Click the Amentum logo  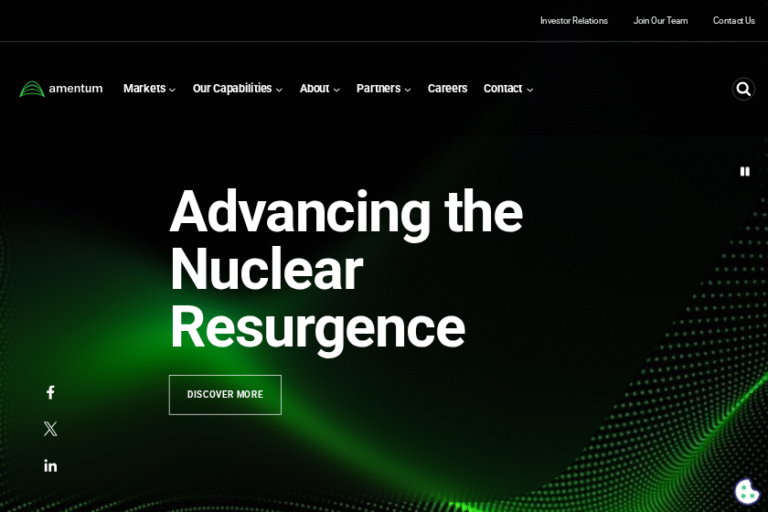pyautogui.click(x=61, y=89)
